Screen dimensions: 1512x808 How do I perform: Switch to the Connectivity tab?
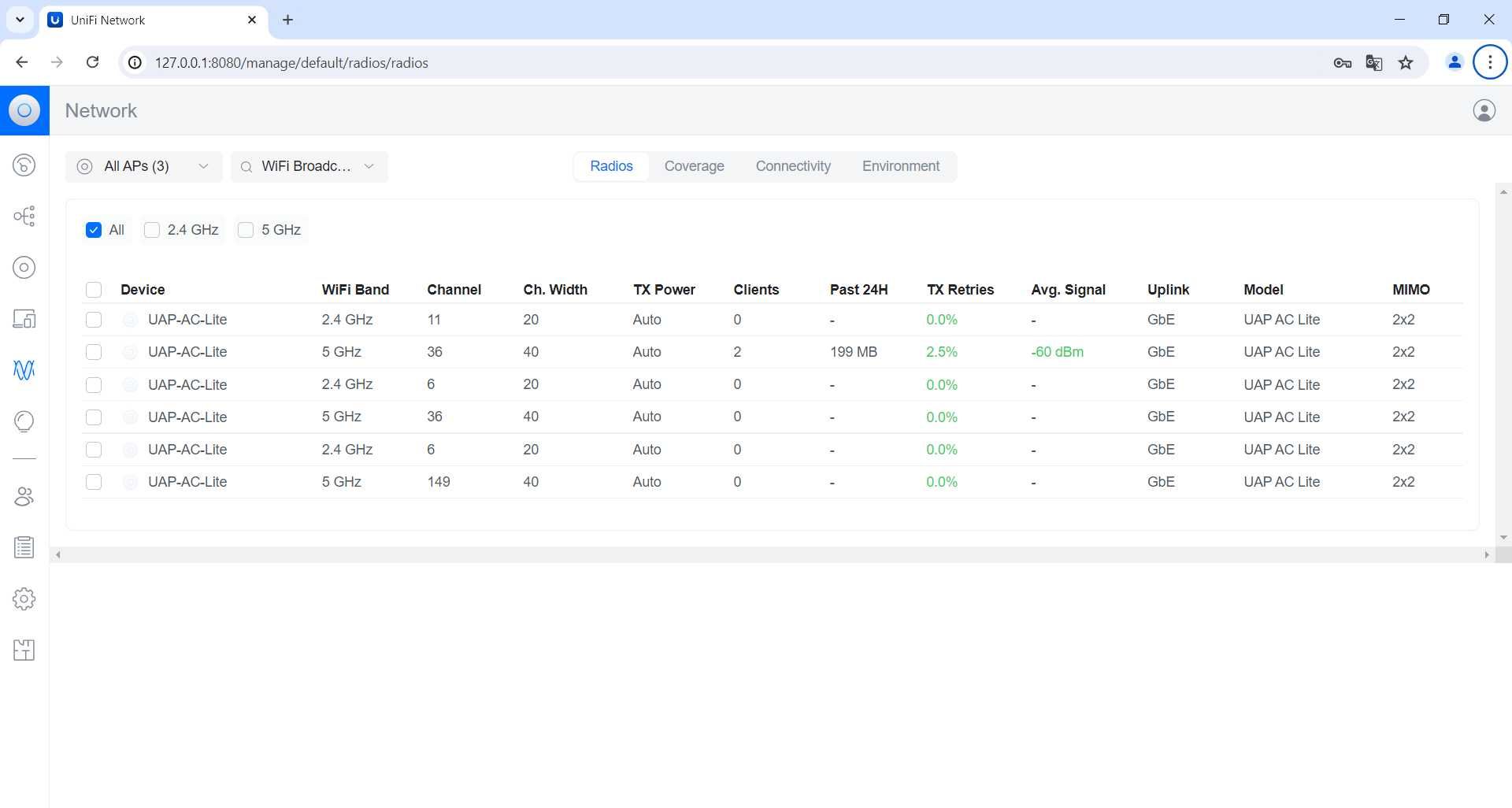click(x=793, y=166)
